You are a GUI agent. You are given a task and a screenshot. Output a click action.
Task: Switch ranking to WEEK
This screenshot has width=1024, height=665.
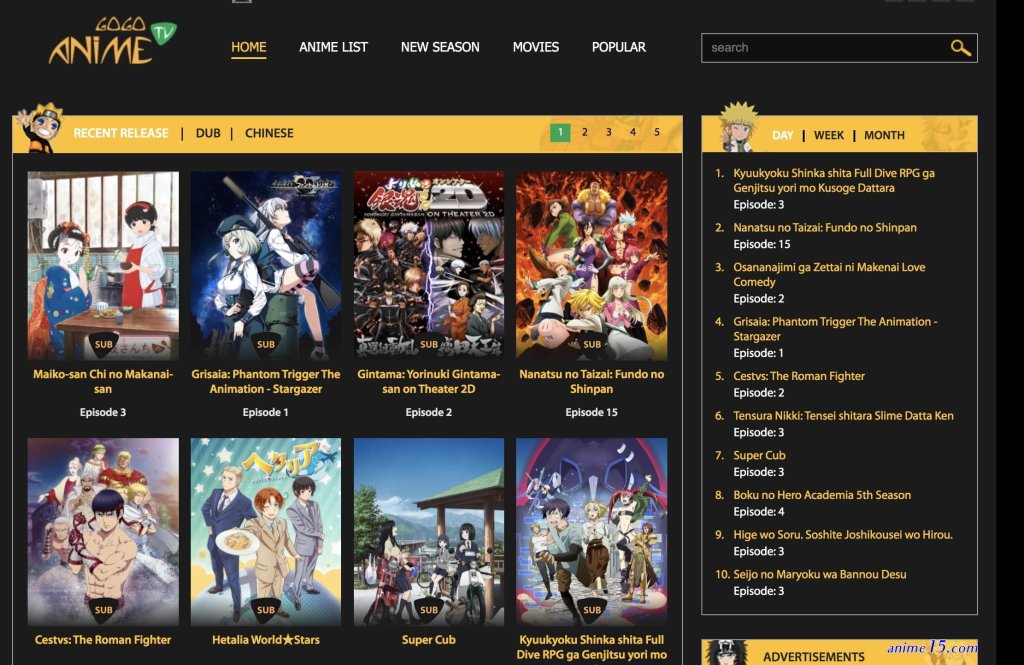coord(829,135)
